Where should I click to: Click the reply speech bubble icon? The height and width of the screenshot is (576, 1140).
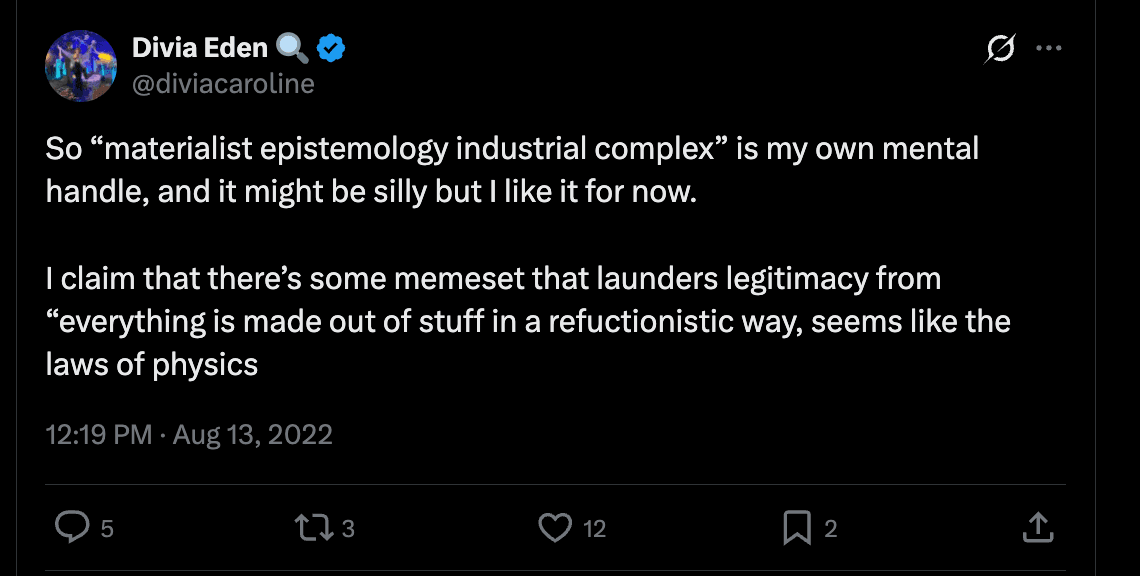click(72, 527)
